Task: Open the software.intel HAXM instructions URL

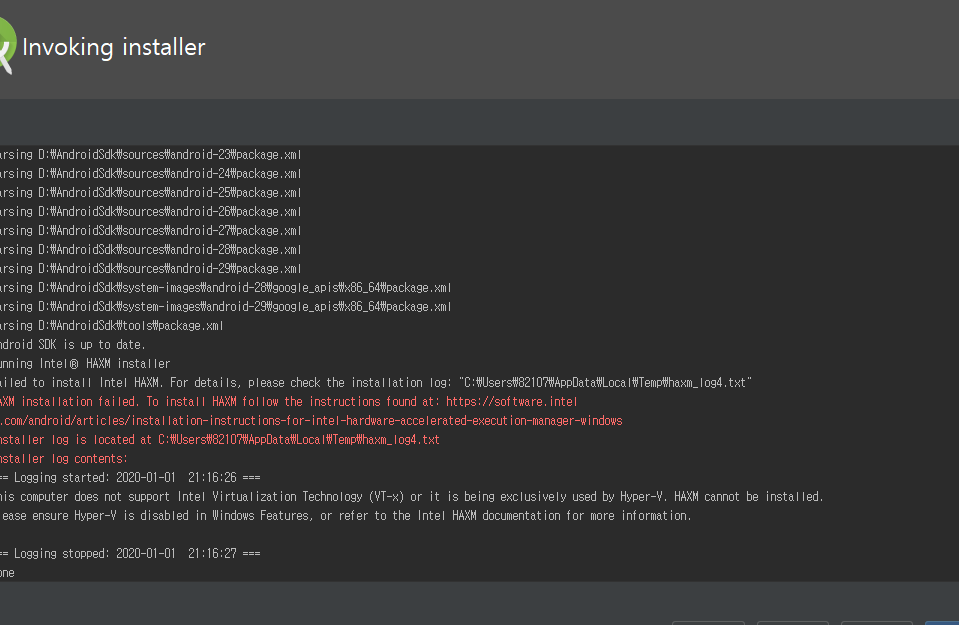Action: (x=511, y=402)
